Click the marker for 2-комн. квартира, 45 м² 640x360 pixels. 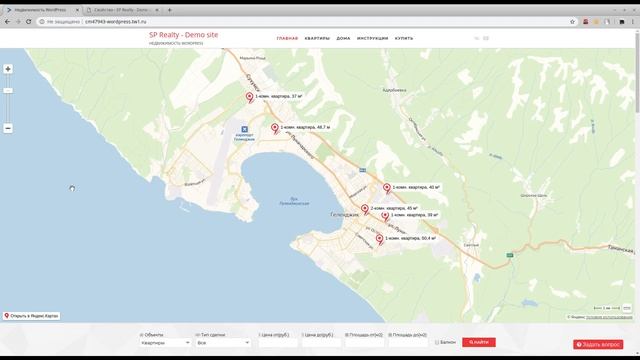coord(365,209)
